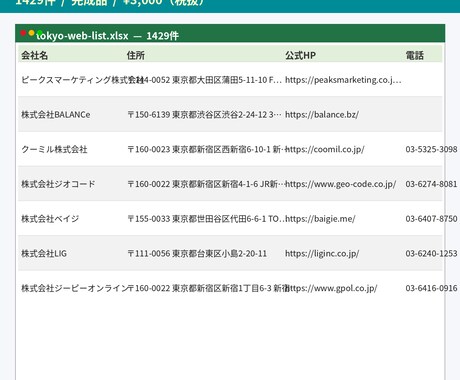Open the www.gpol.co.jp link
Screen dimensions: 460x380
[331, 288]
